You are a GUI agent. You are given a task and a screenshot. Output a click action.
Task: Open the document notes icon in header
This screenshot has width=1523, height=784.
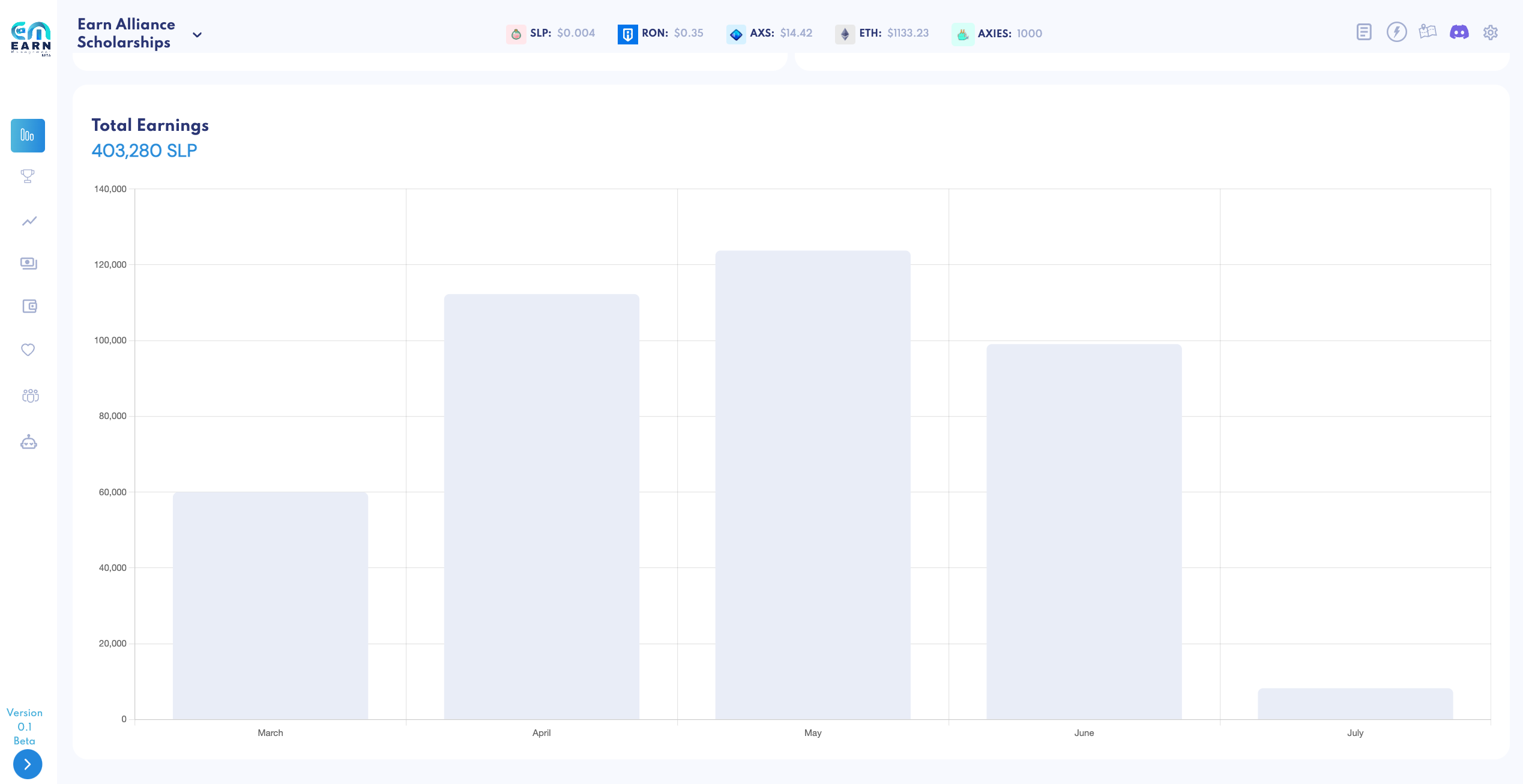tap(1364, 32)
